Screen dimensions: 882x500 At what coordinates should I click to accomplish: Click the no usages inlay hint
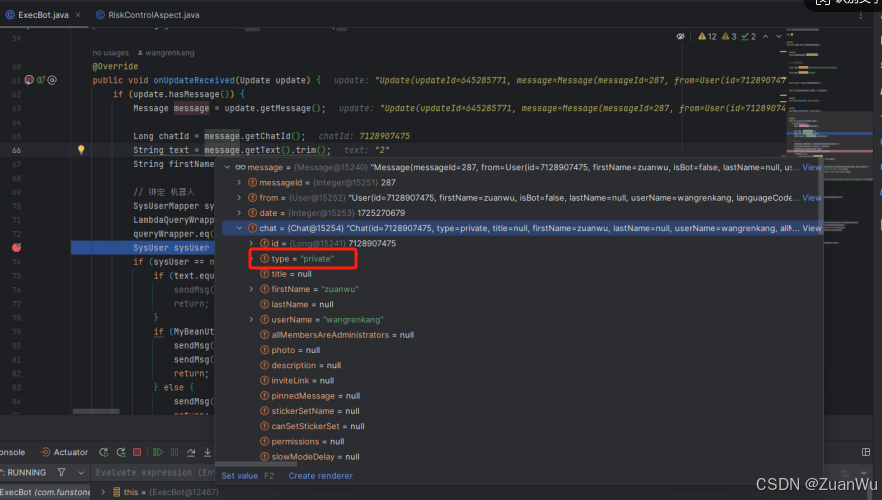pyautogui.click(x=111, y=53)
